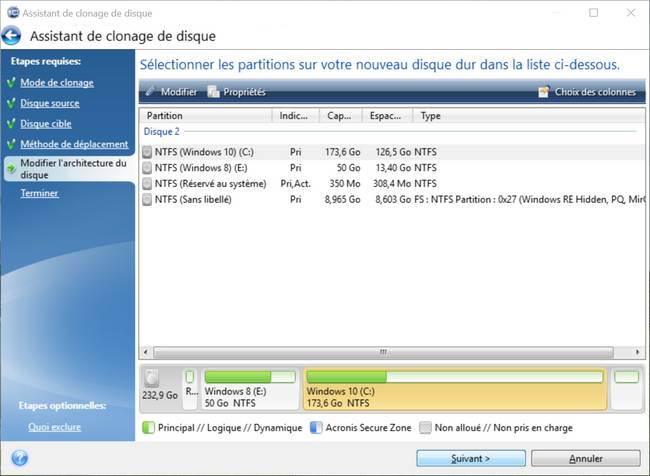The height and width of the screenshot is (476, 650).
Task: Click the 173,6 Go capacity cell
Action: tap(342, 152)
